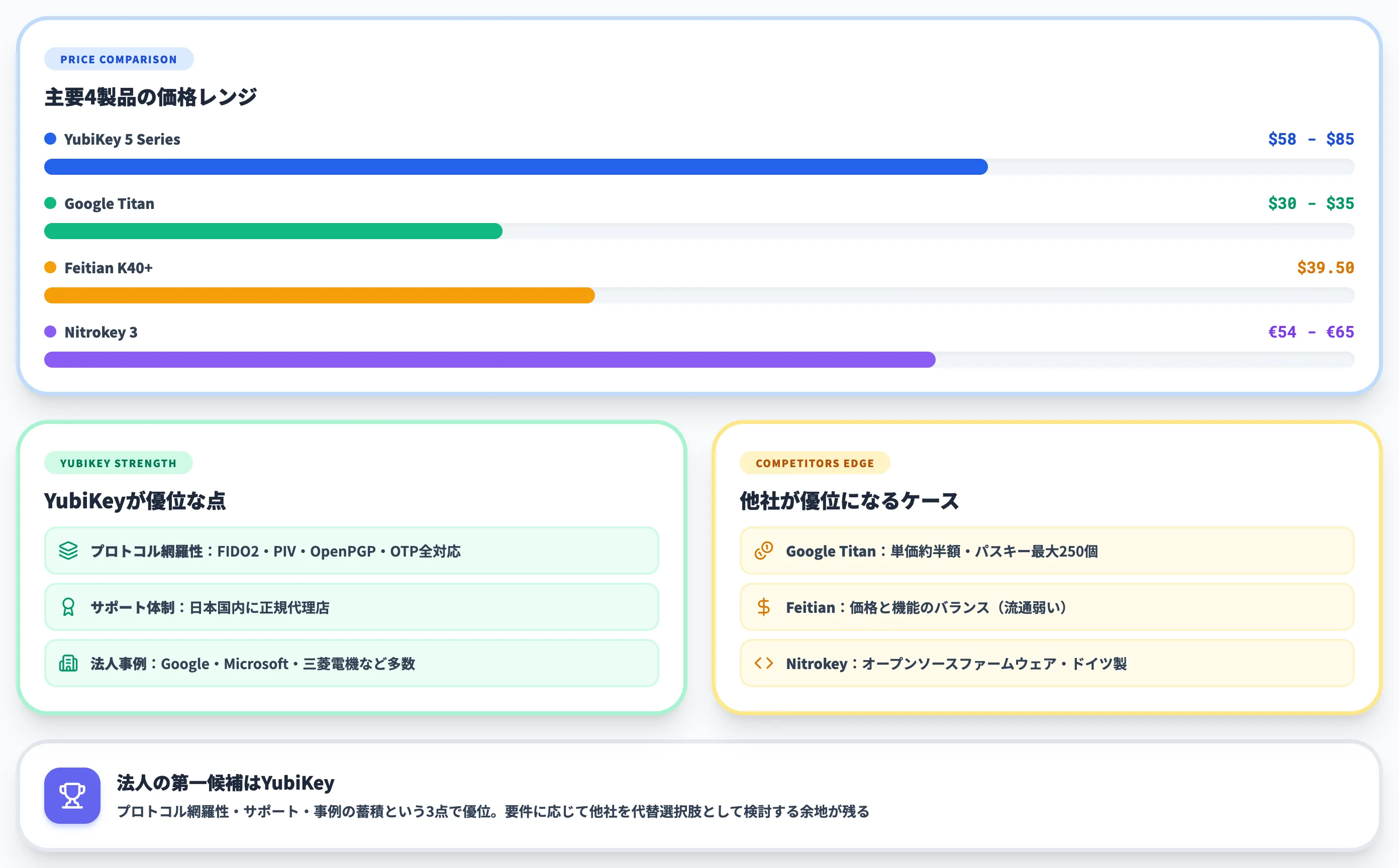Viewport: 1399px width, 868px height.
Task: Click the Feitian K40+ label
Action: pos(109,268)
